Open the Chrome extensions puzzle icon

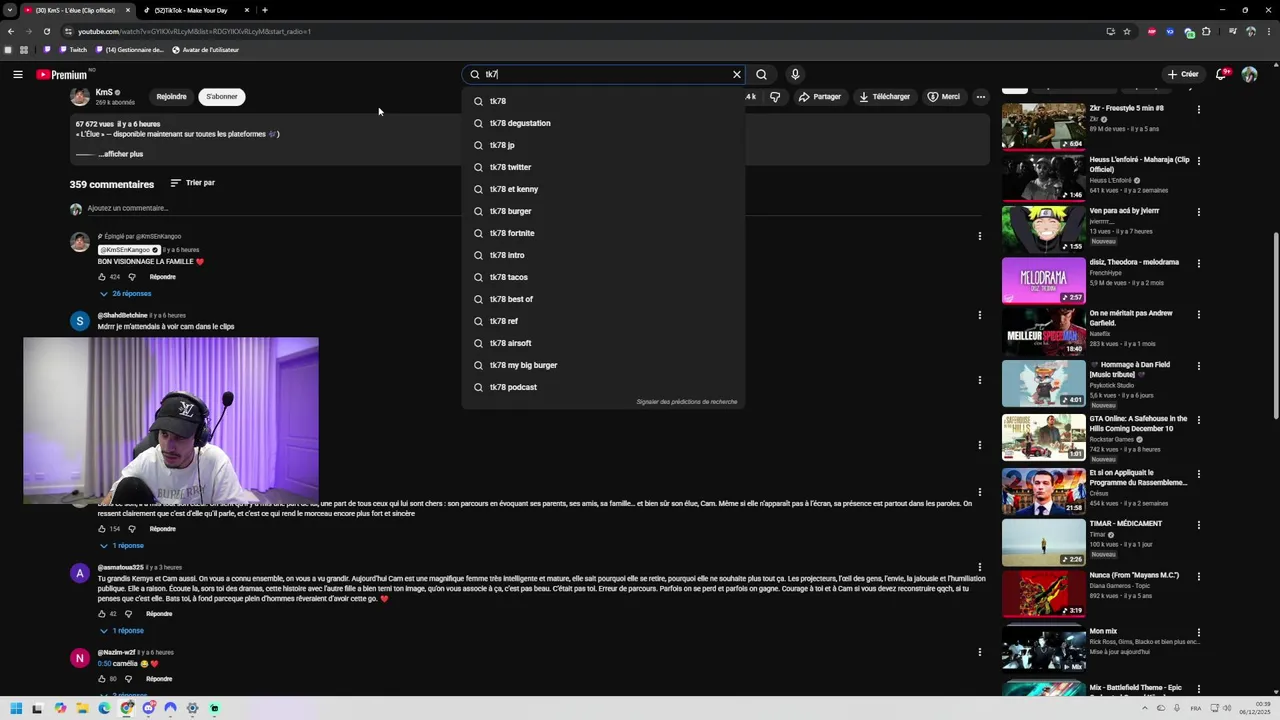point(1206,31)
